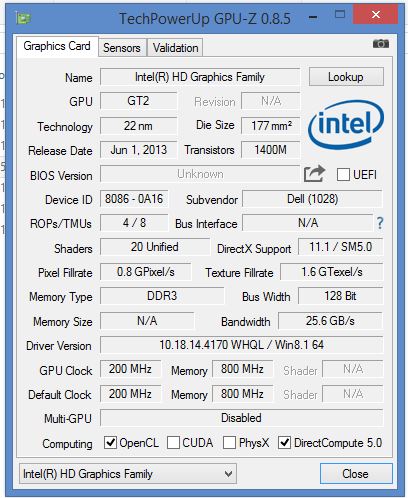Toggle the OpenCL checkbox
Viewport: 408px width, 498px height.
(x=110, y=443)
